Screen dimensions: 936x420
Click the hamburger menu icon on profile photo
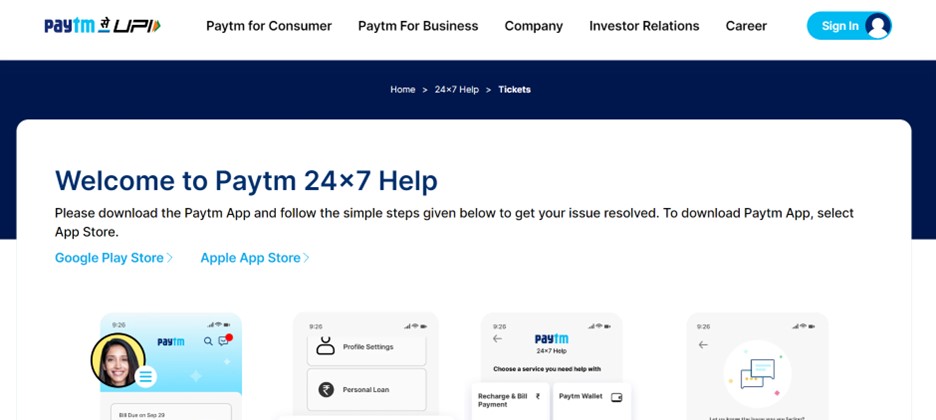click(x=146, y=377)
